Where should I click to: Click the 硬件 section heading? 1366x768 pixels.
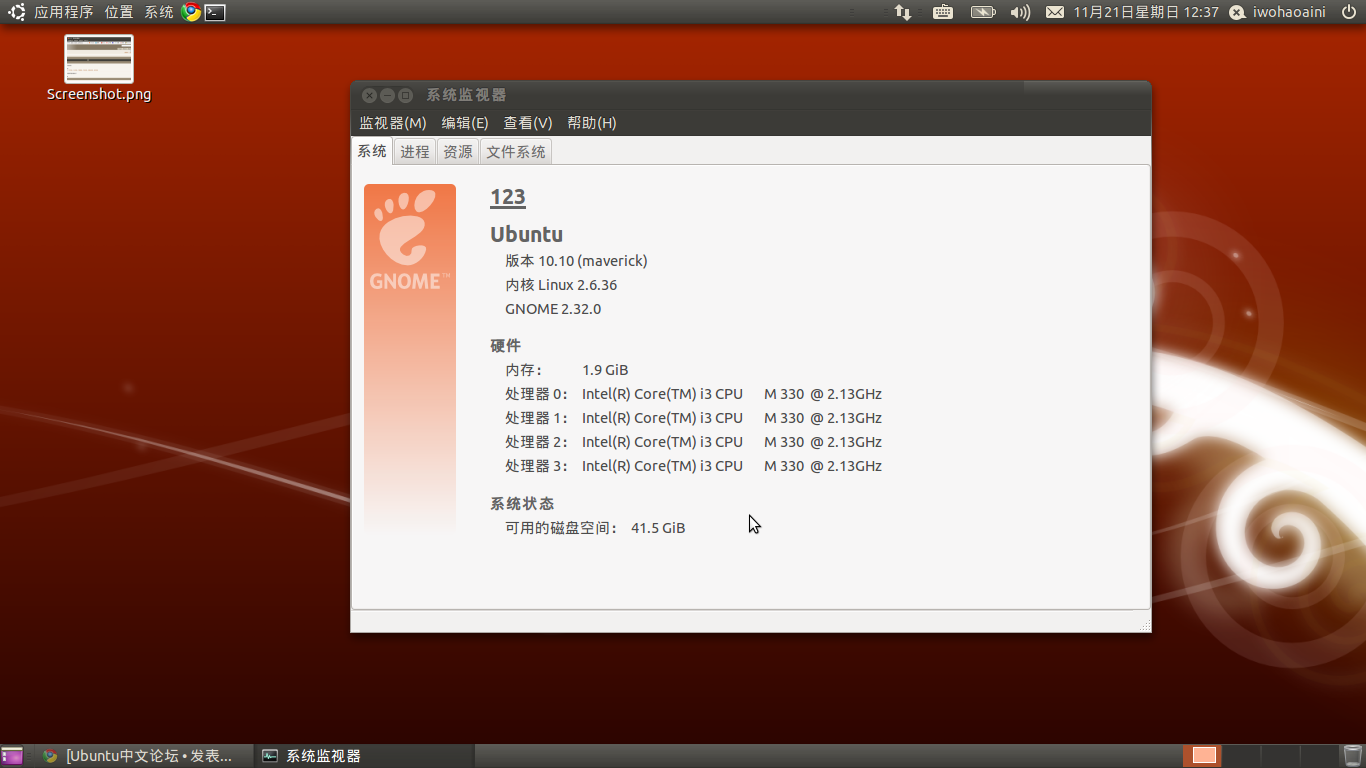point(506,346)
